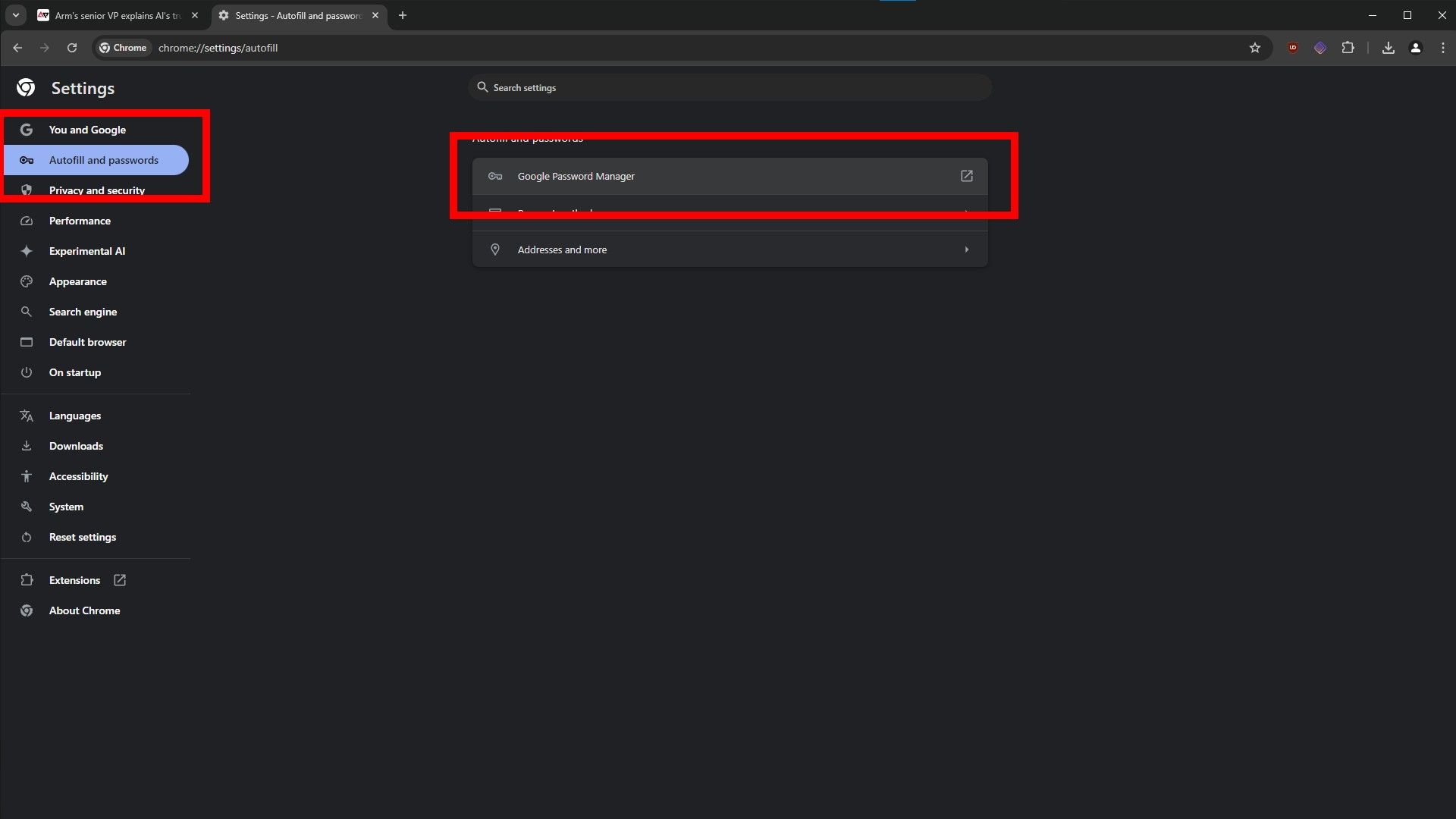Open Reset settings option

[x=82, y=537]
